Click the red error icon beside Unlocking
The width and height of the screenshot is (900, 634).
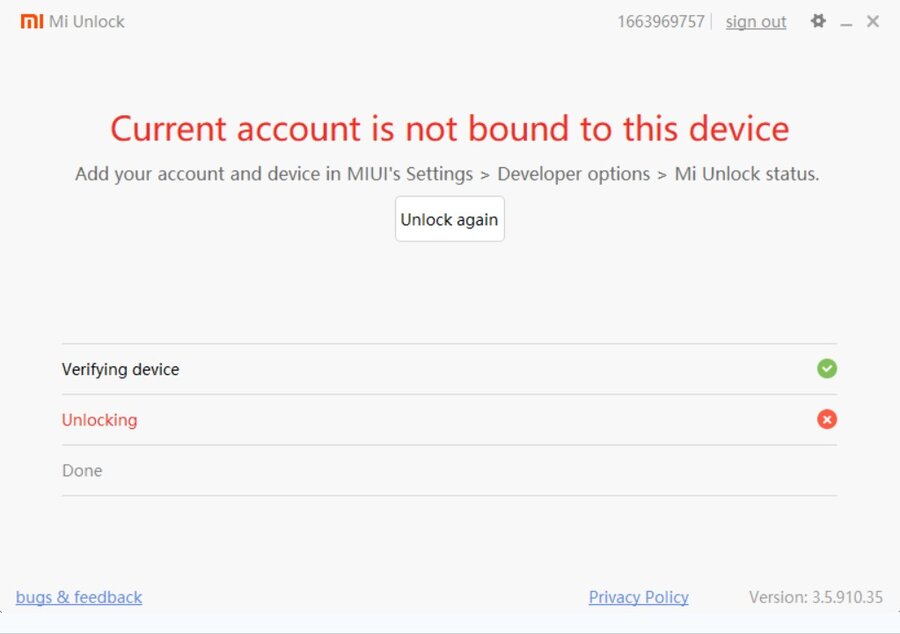point(827,420)
